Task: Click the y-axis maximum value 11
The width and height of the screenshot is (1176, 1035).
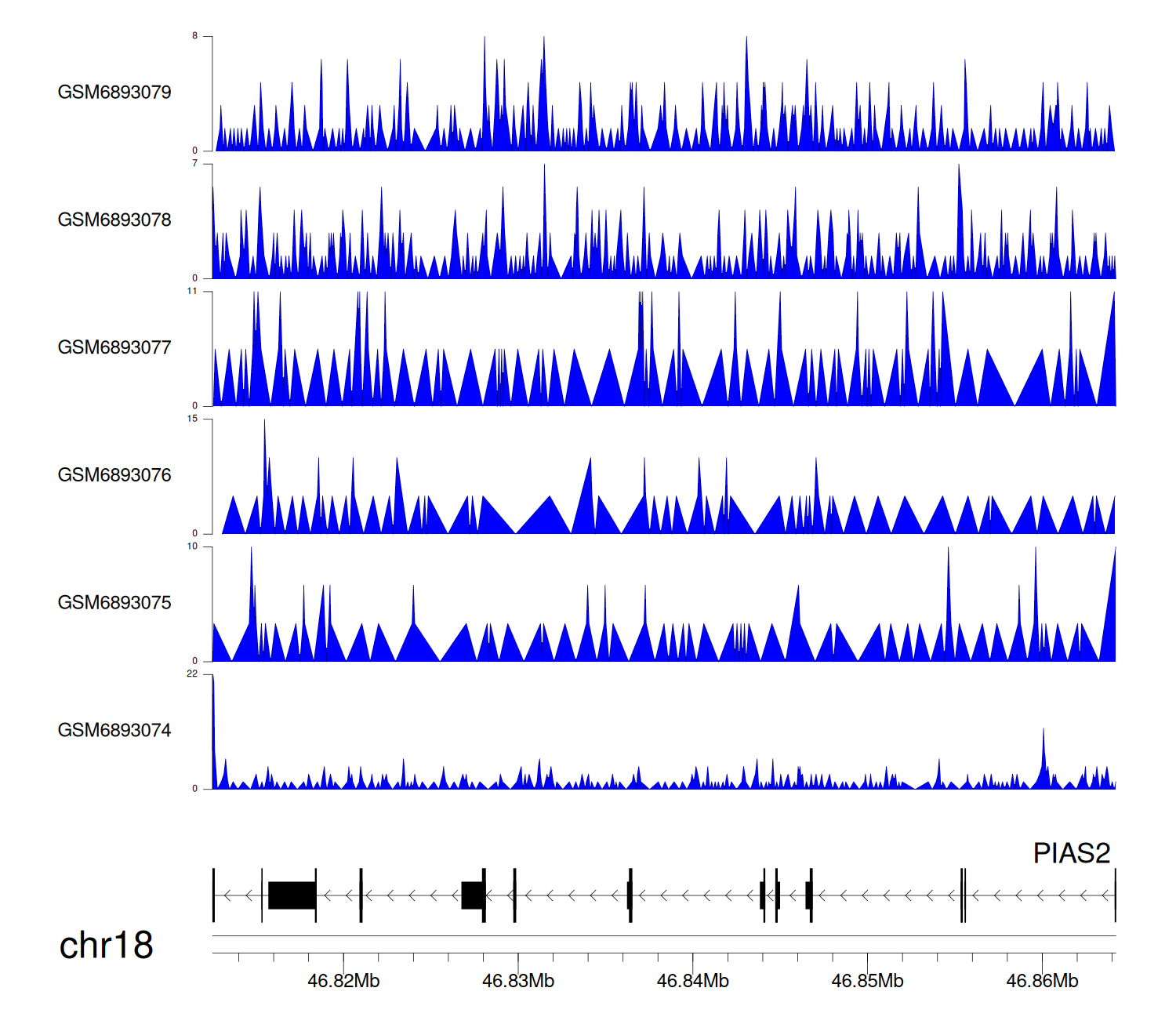Action: pyautogui.click(x=192, y=291)
